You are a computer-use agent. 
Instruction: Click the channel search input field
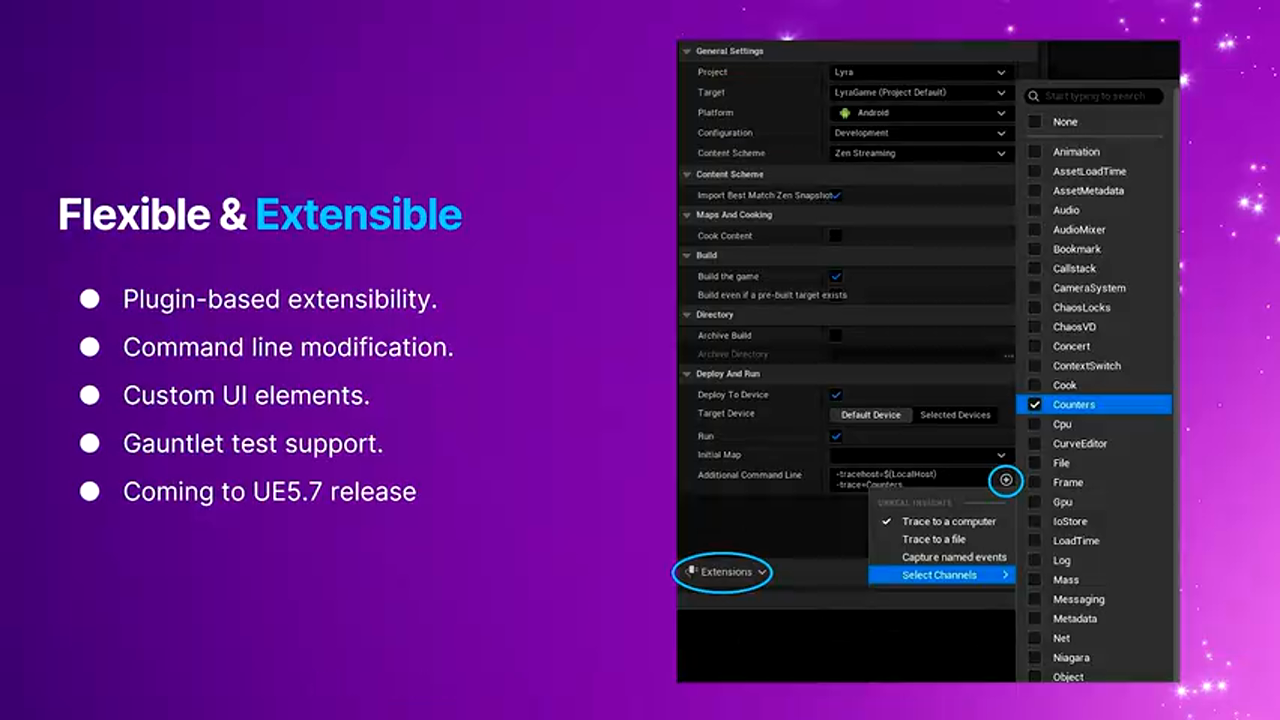pos(1100,97)
